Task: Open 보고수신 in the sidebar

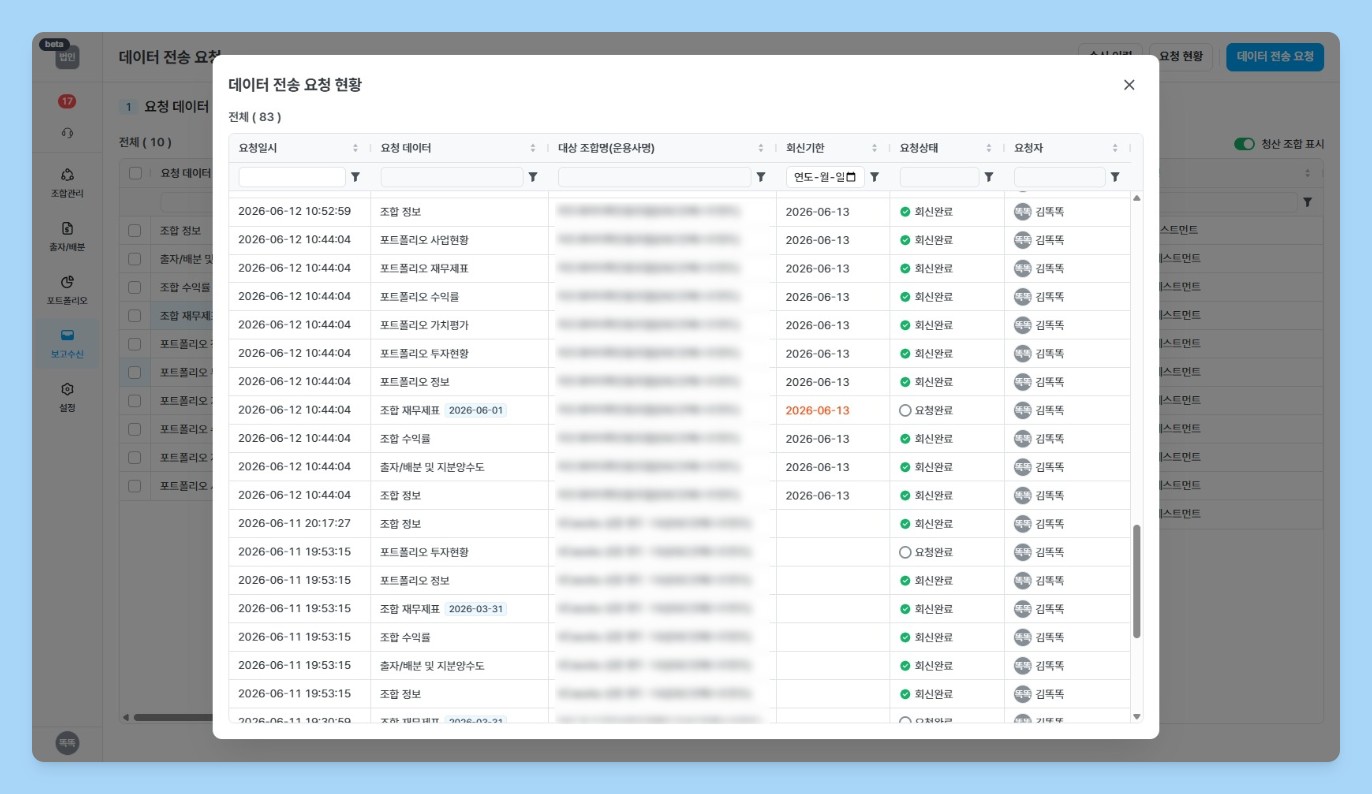Action: 67,343
